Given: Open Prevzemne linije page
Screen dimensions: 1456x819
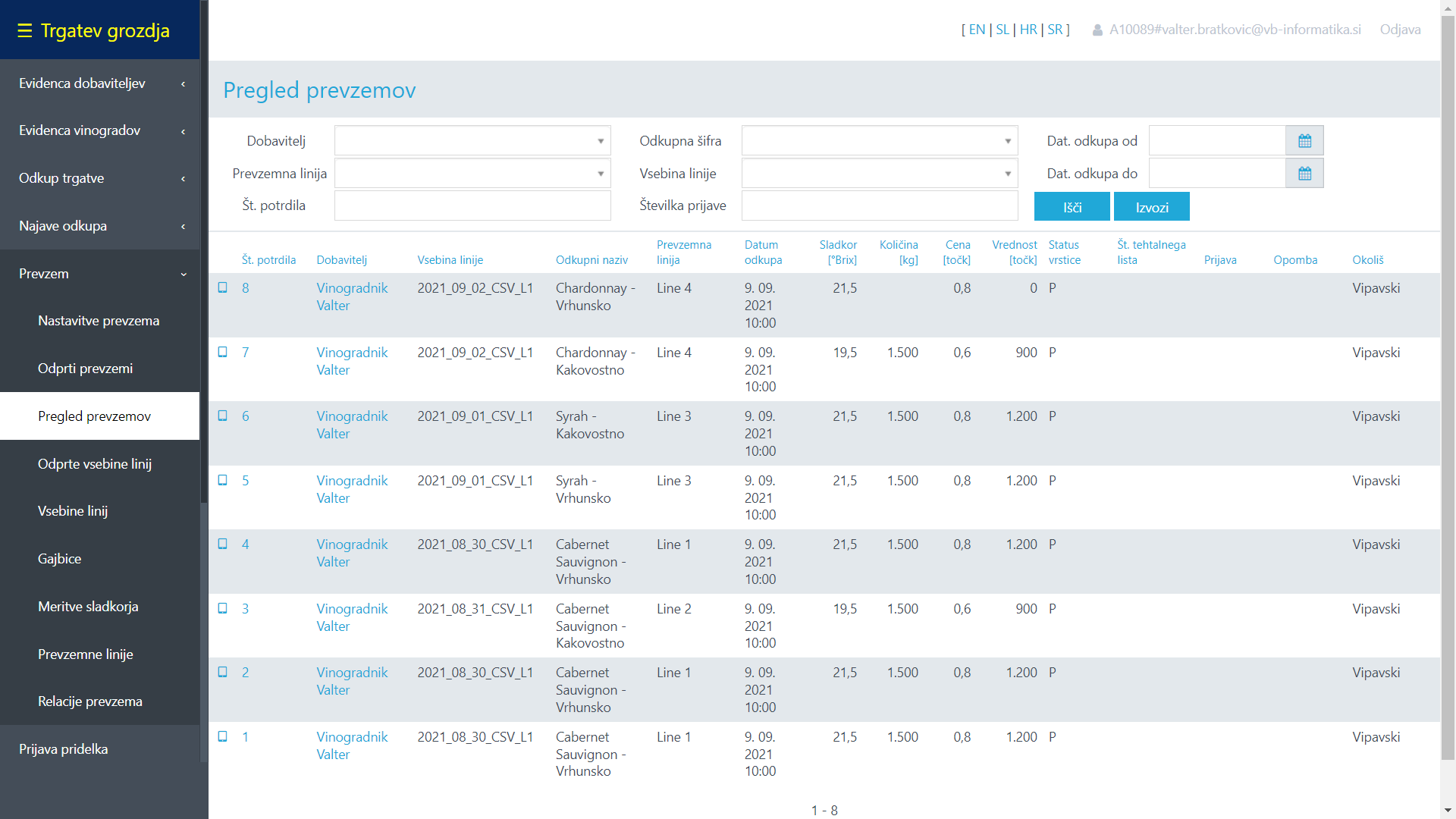Looking at the screenshot, I should [100, 654].
